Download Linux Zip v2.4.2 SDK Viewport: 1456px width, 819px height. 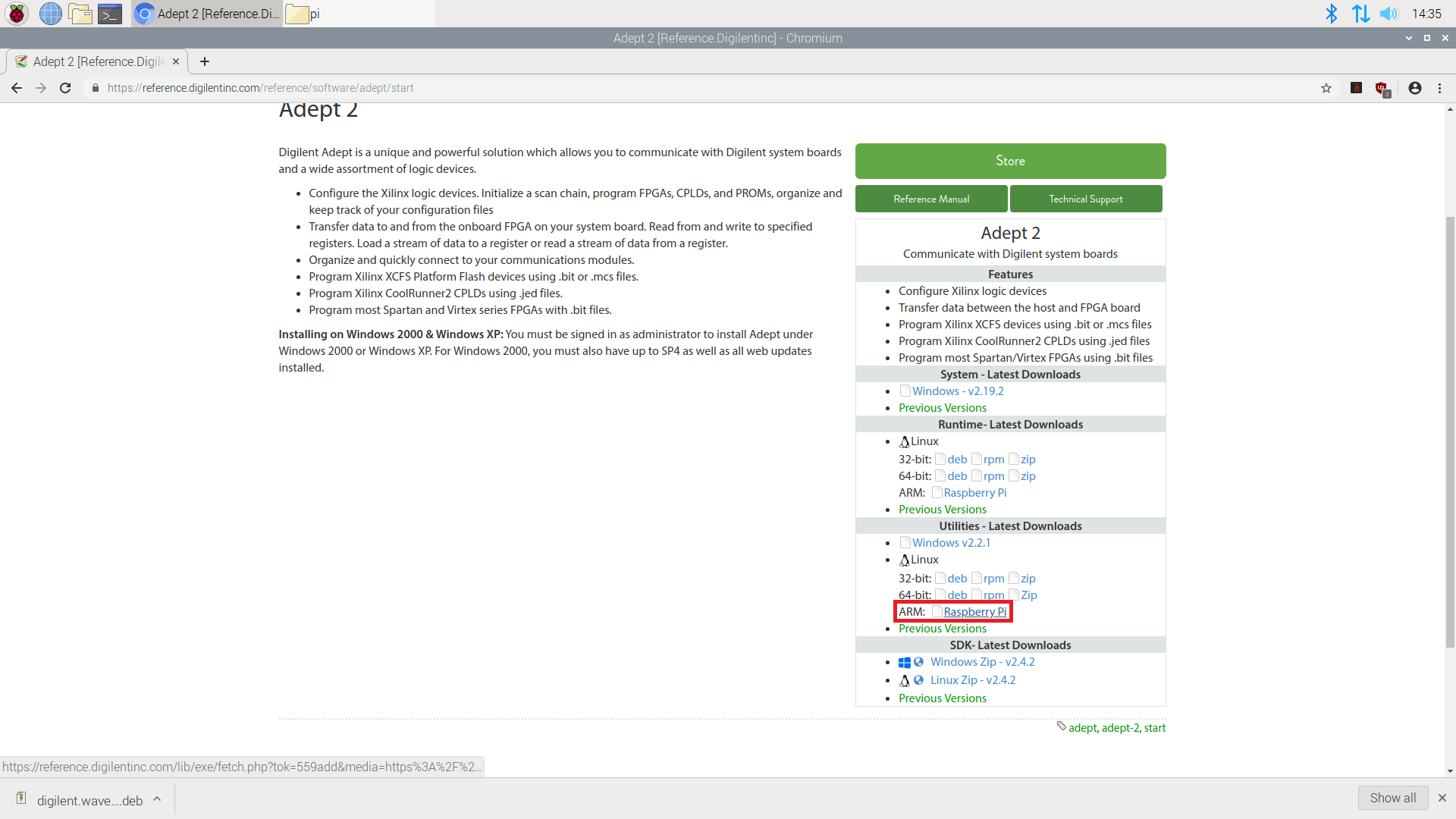pyautogui.click(x=973, y=680)
